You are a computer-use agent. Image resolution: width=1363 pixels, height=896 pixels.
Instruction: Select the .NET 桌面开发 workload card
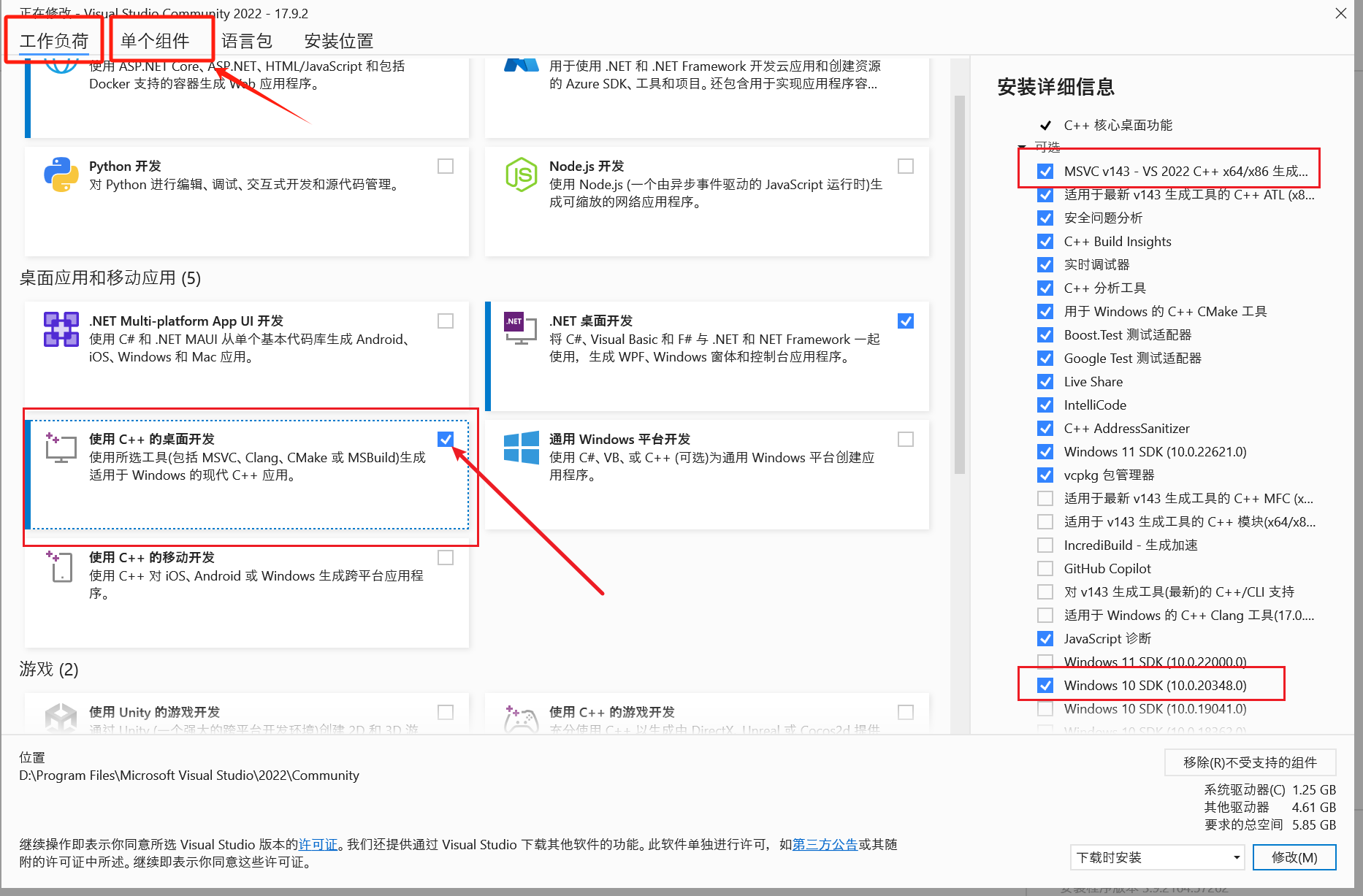[707, 356]
